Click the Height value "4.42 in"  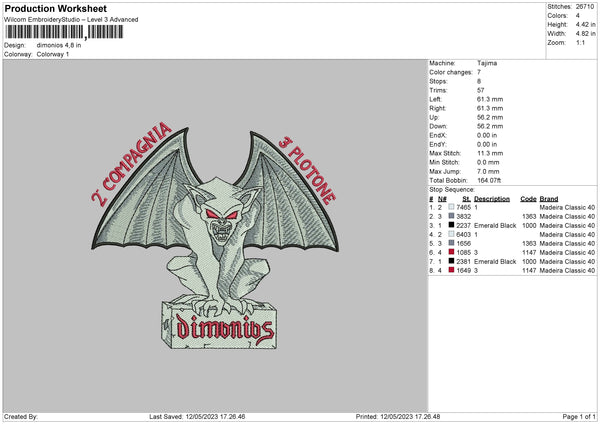(585, 24)
